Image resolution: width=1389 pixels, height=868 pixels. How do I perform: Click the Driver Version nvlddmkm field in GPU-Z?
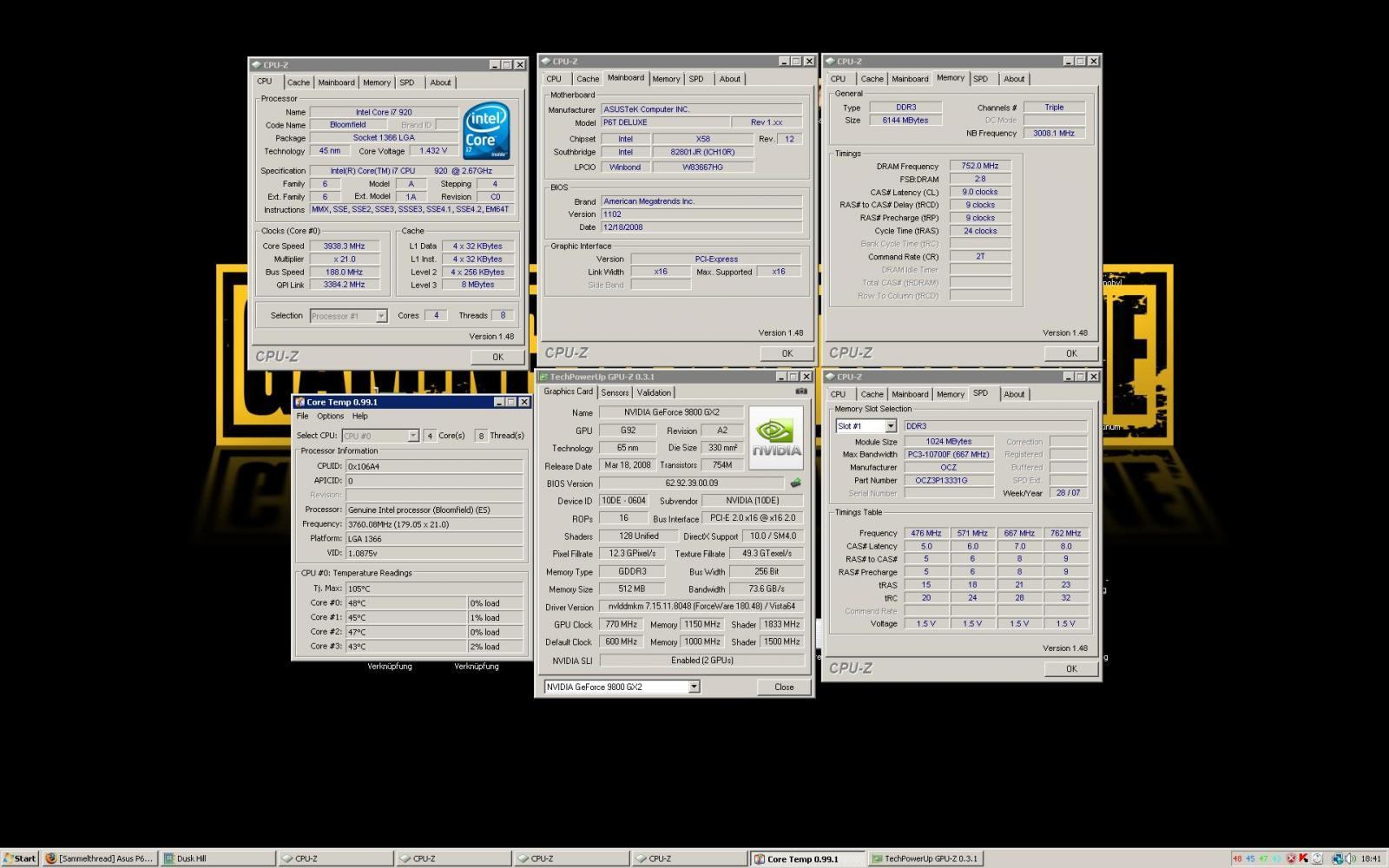[702, 607]
